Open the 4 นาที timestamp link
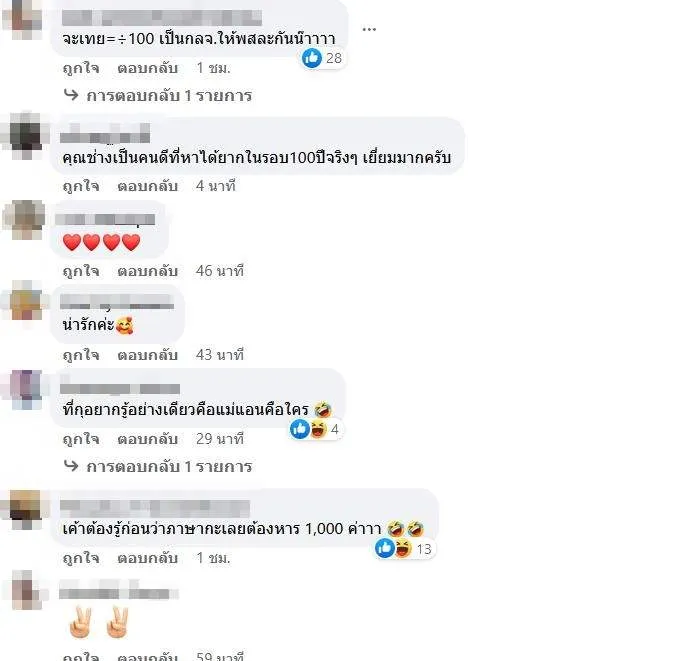This screenshot has height=661, width=693. coord(216,186)
